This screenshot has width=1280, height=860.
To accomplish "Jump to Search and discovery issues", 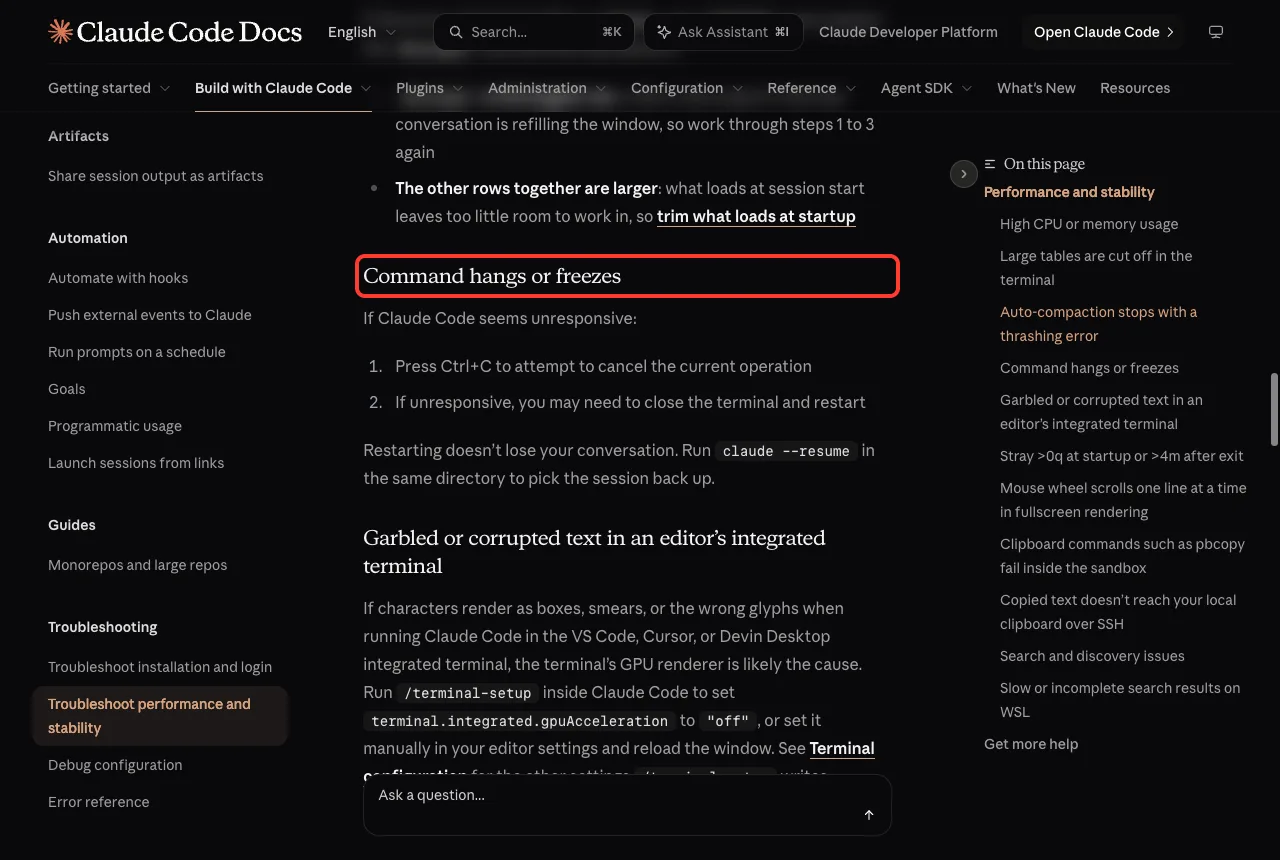I will [1092, 656].
